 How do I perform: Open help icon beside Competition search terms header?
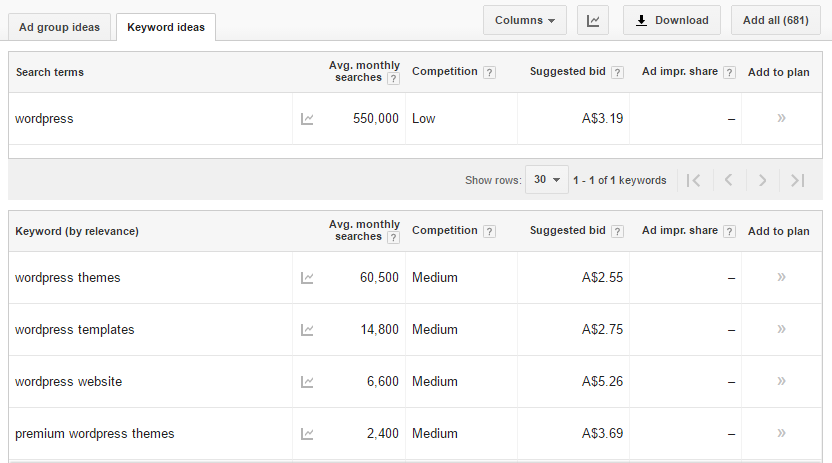[489, 72]
